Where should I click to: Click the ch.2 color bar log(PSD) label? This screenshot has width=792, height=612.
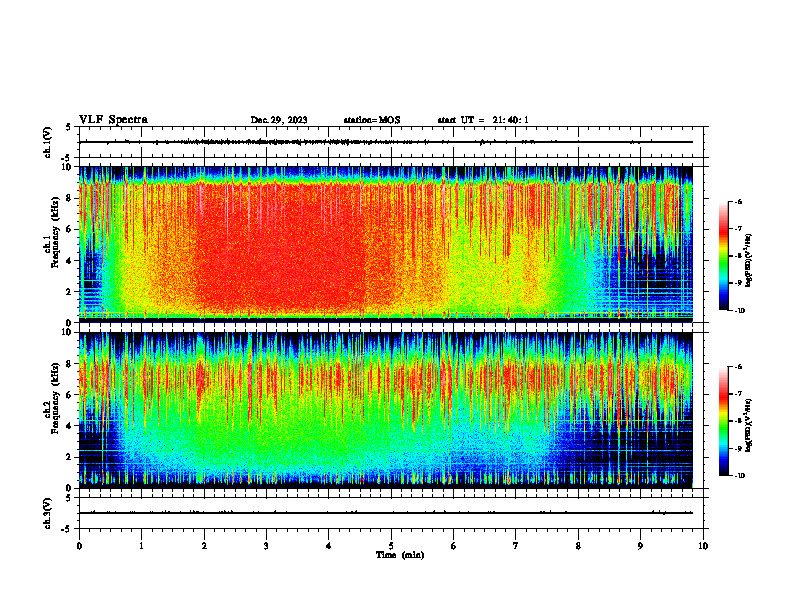tap(748, 424)
